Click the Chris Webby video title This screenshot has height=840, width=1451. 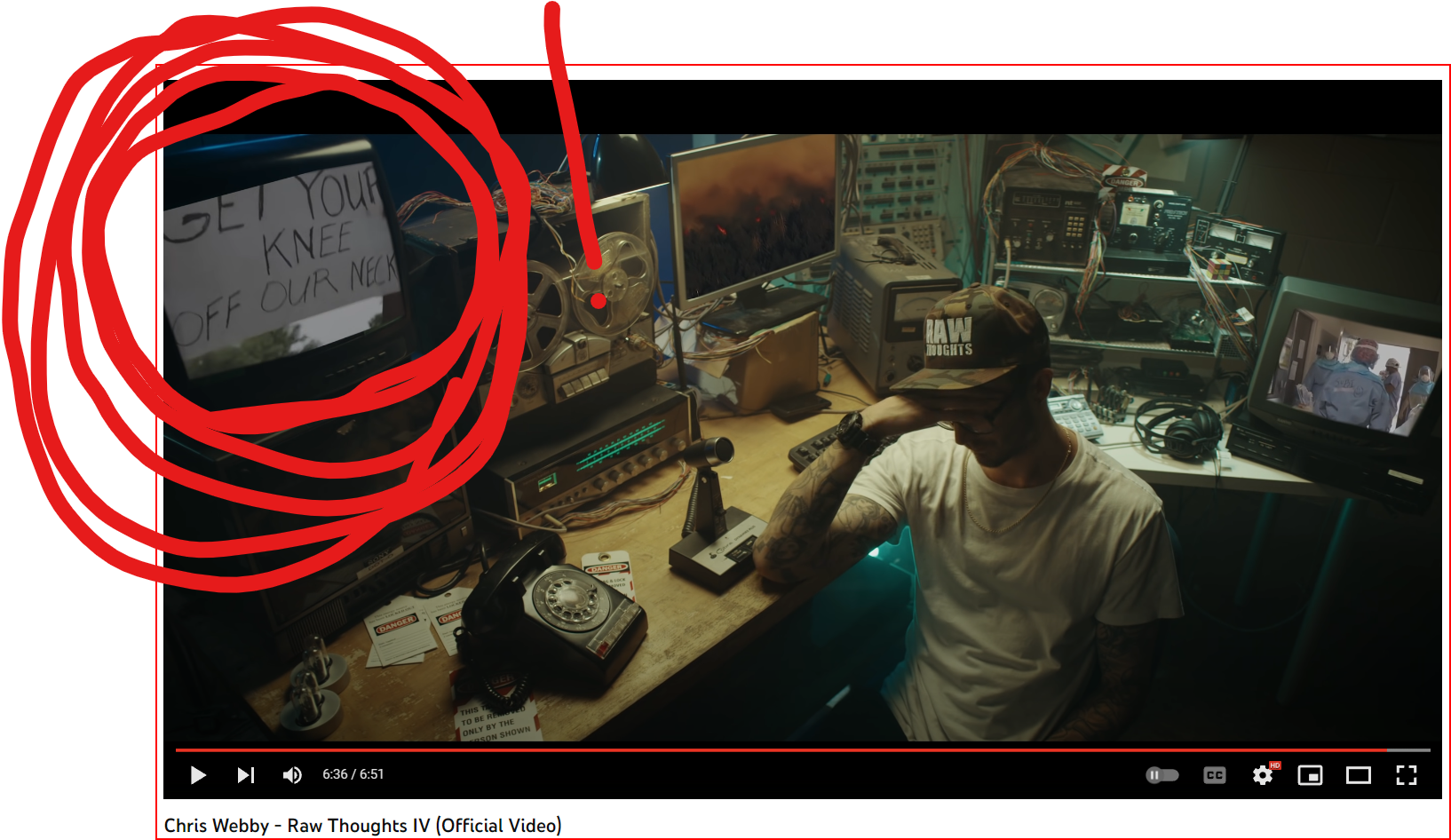[362, 826]
